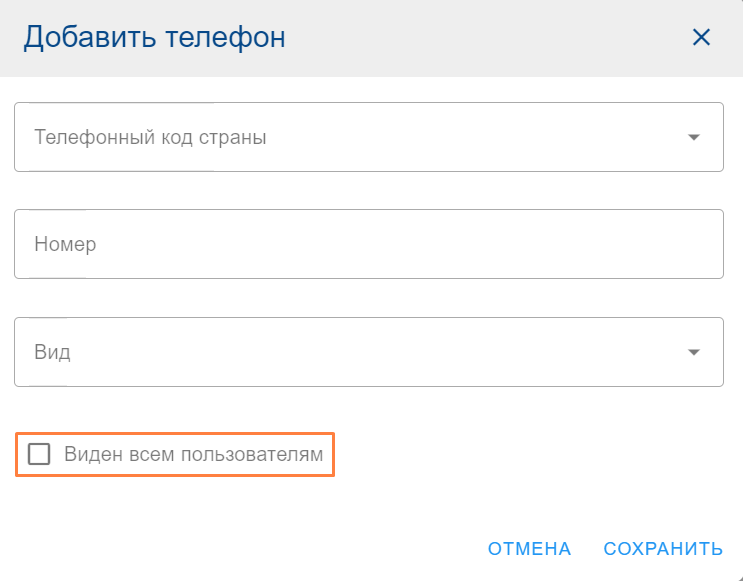This screenshot has width=743, height=581.
Task: Open the Телефонный код страны dropdown
Action: pyautogui.click(x=368, y=137)
